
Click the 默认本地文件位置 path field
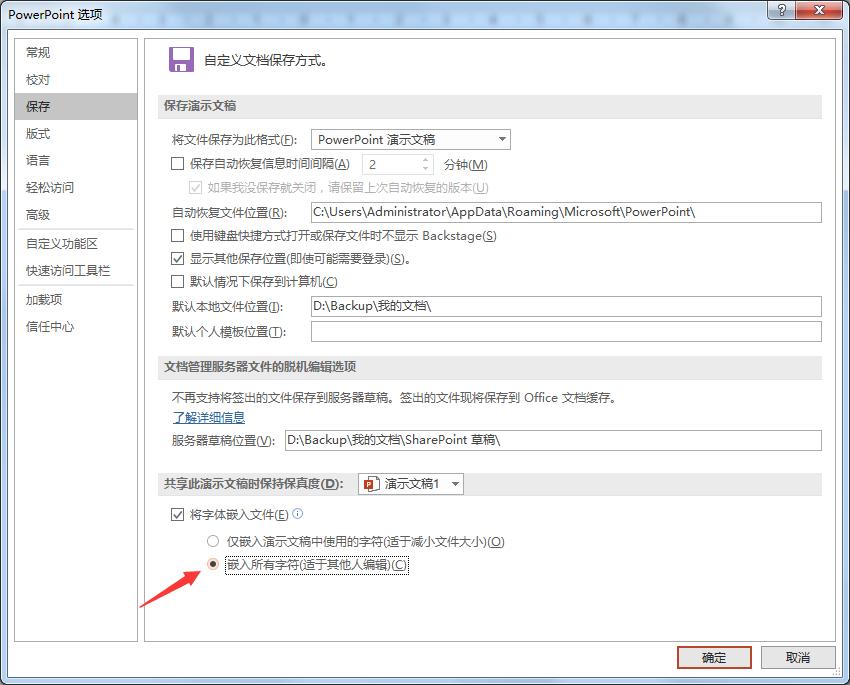(566, 306)
